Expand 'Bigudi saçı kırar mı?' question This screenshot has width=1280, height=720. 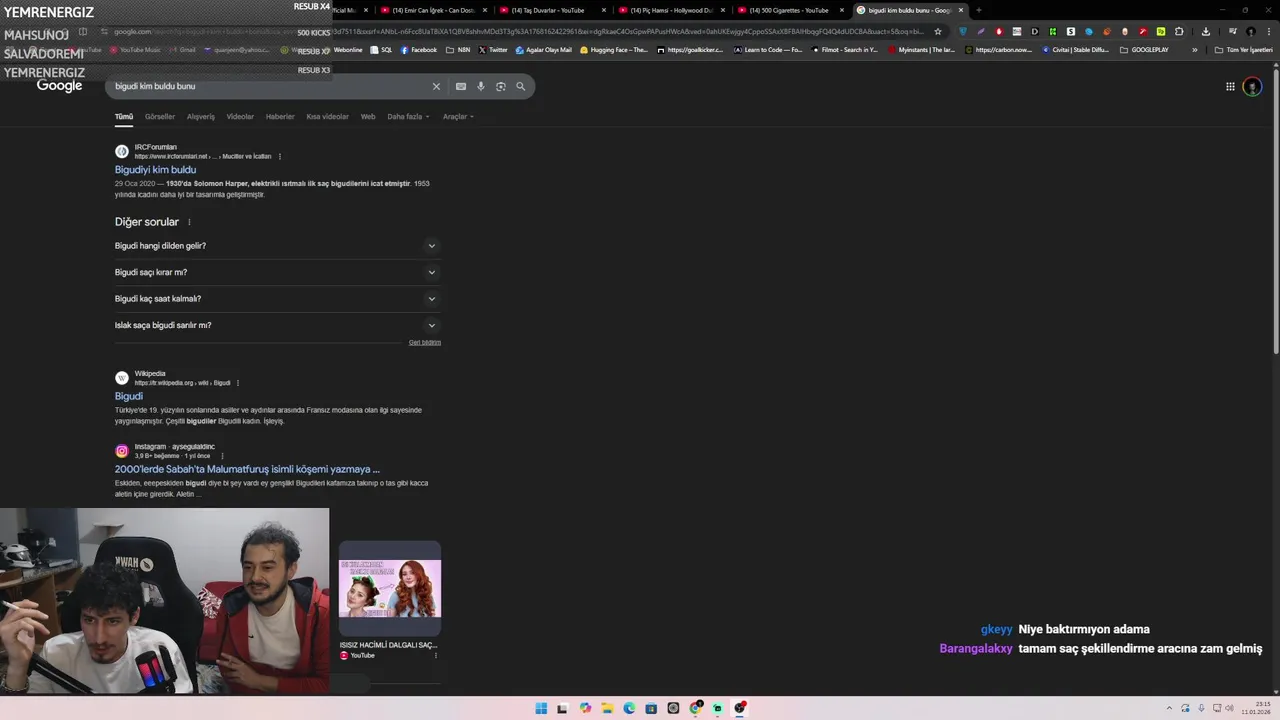(x=277, y=272)
